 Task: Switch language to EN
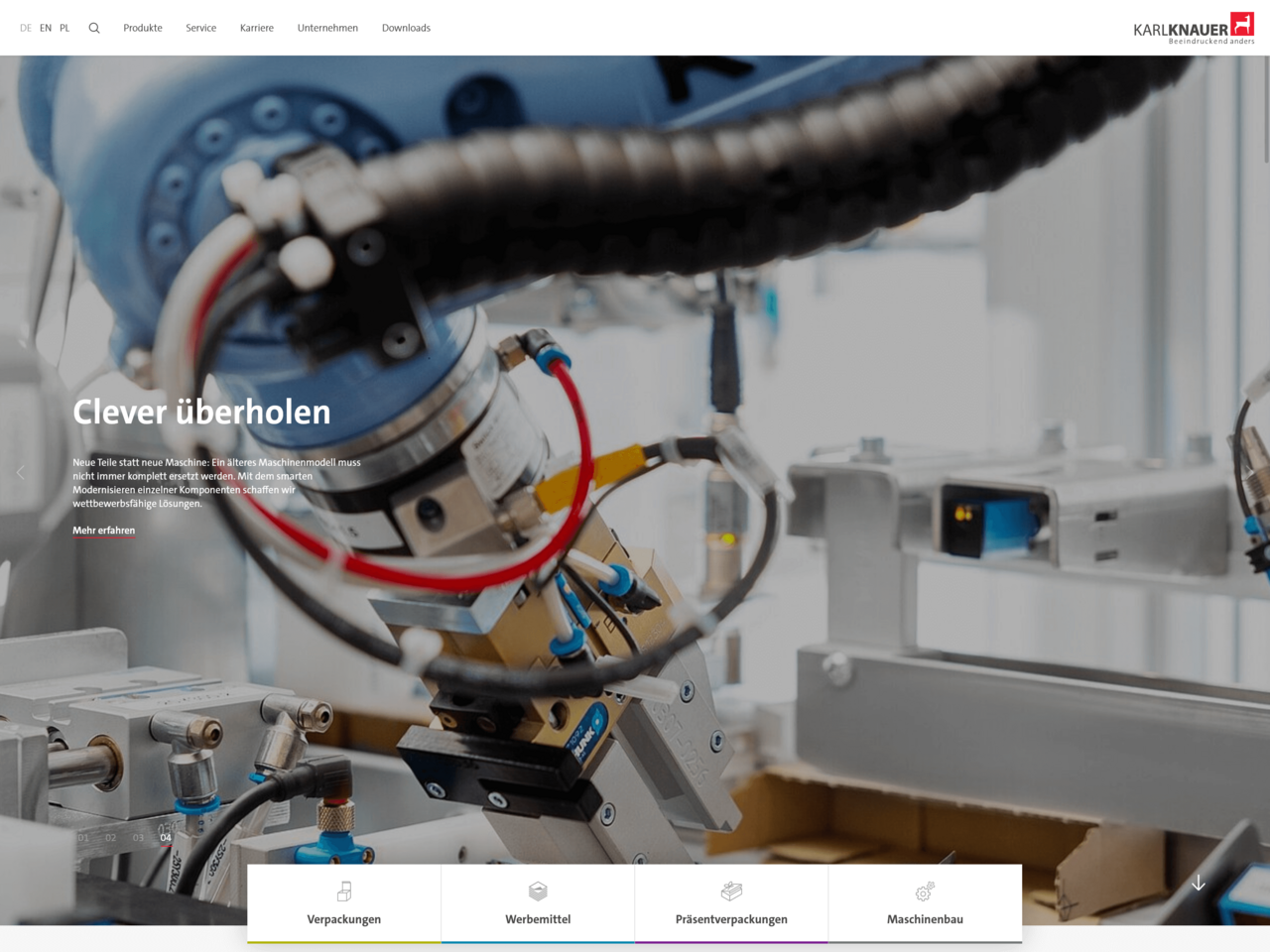point(46,28)
